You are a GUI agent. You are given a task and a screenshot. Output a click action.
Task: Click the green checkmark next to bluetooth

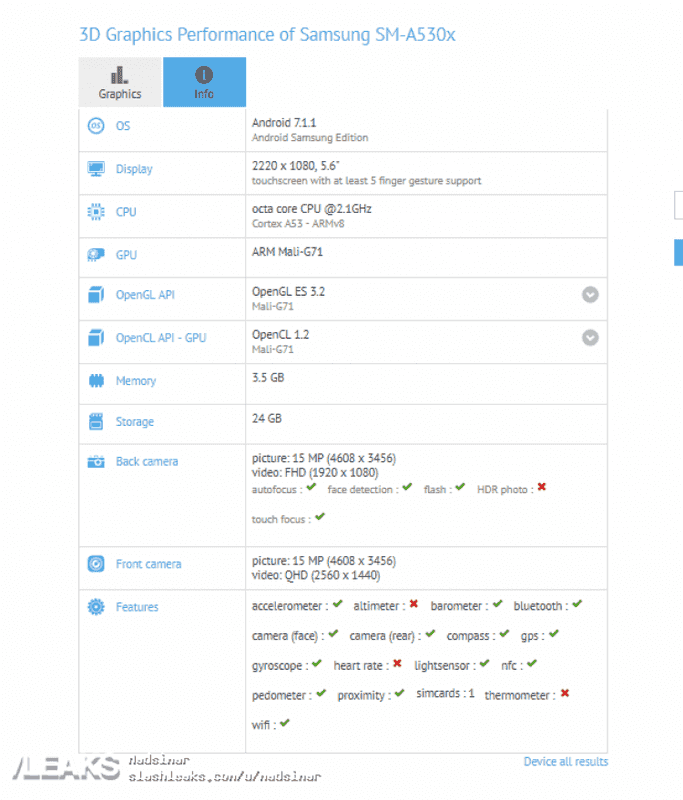coord(577,604)
